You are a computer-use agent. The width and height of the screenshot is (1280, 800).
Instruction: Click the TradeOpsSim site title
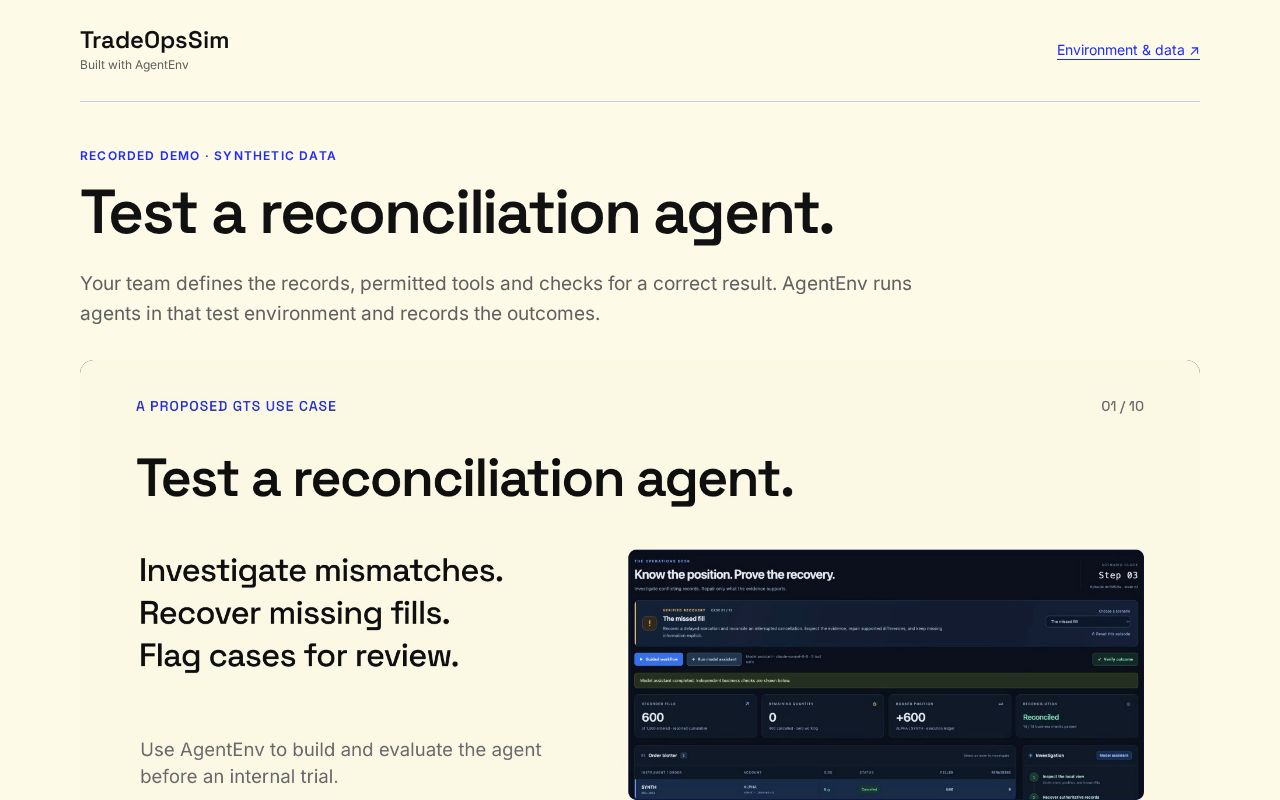[154, 40]
